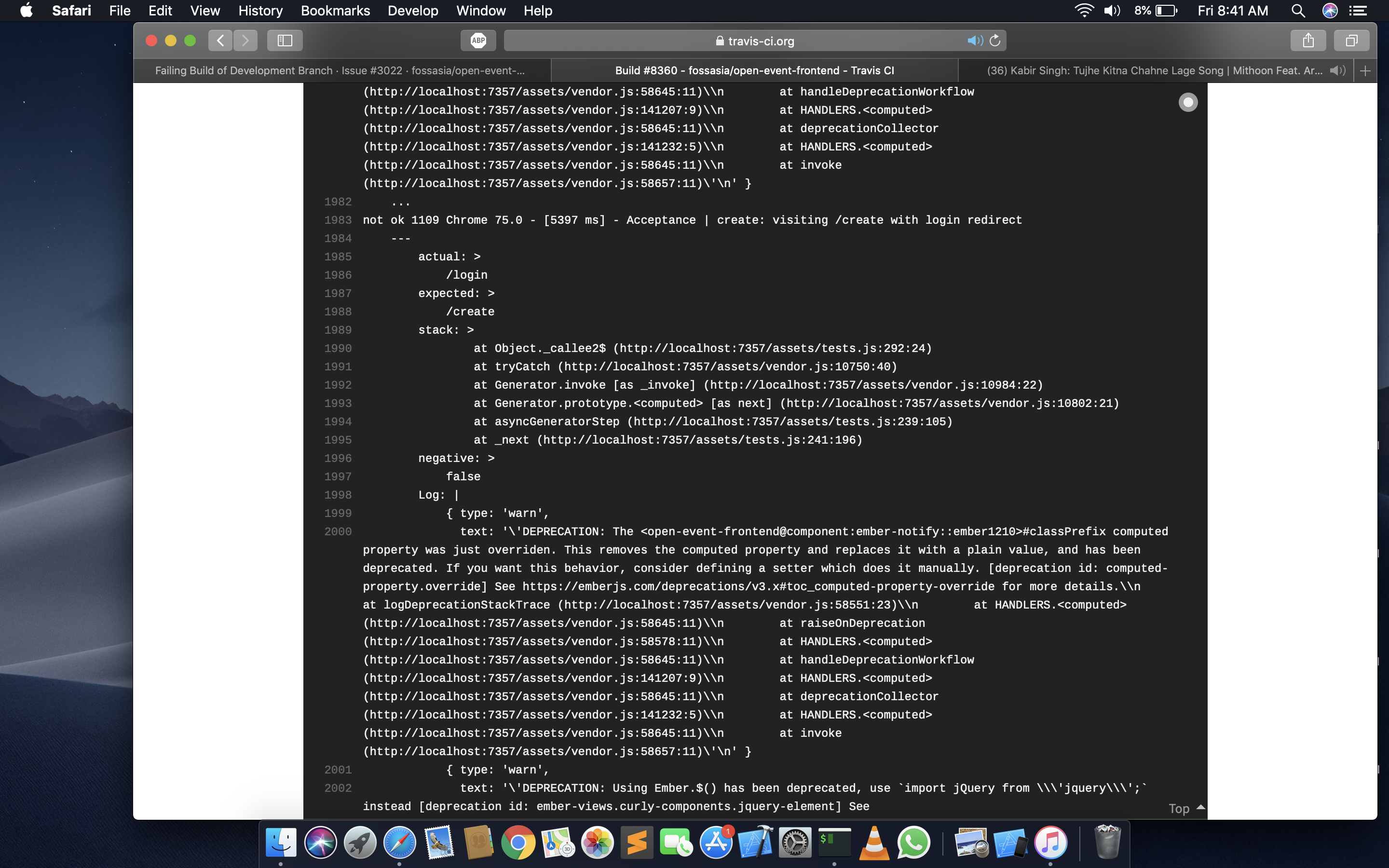Select log line number 2002

coord(338,788)
